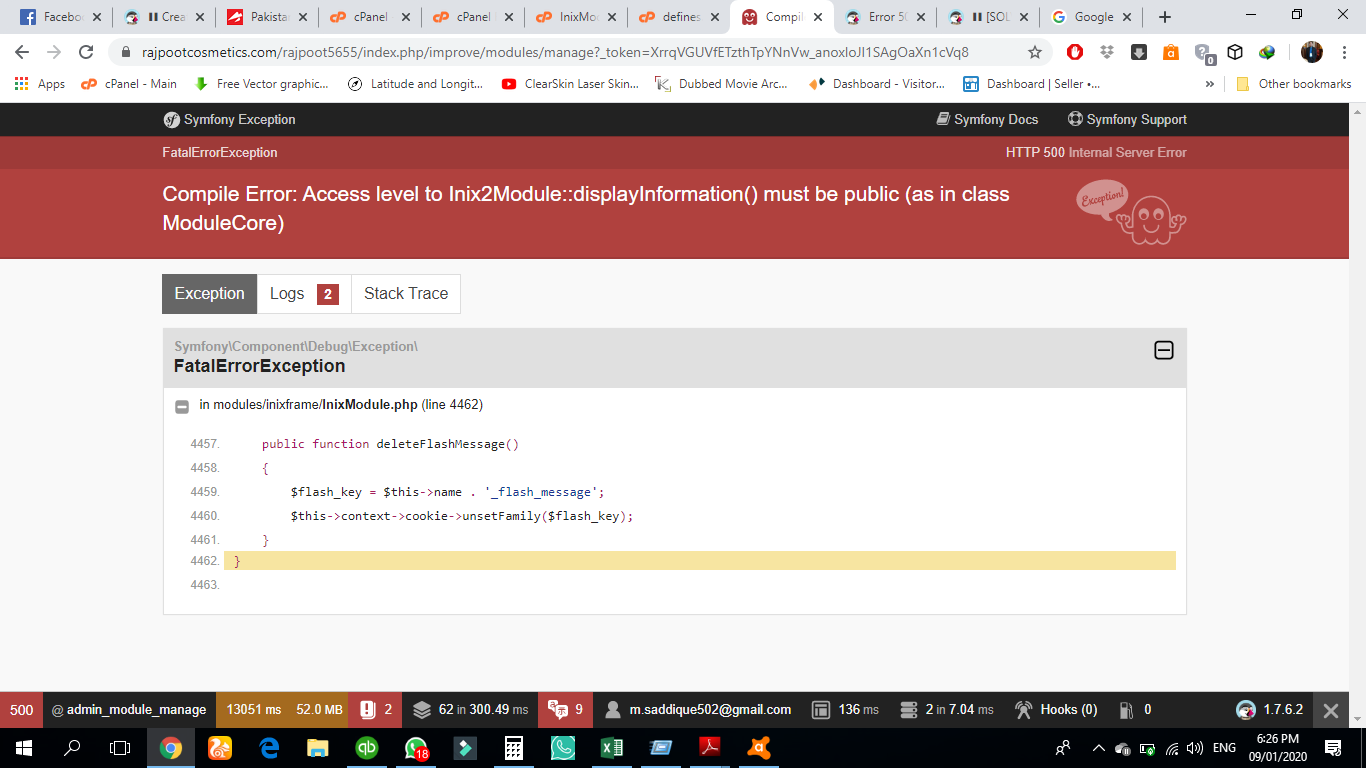
Task: Open the Dashboard | Seller bookmark
Action: pos(1031,84)
